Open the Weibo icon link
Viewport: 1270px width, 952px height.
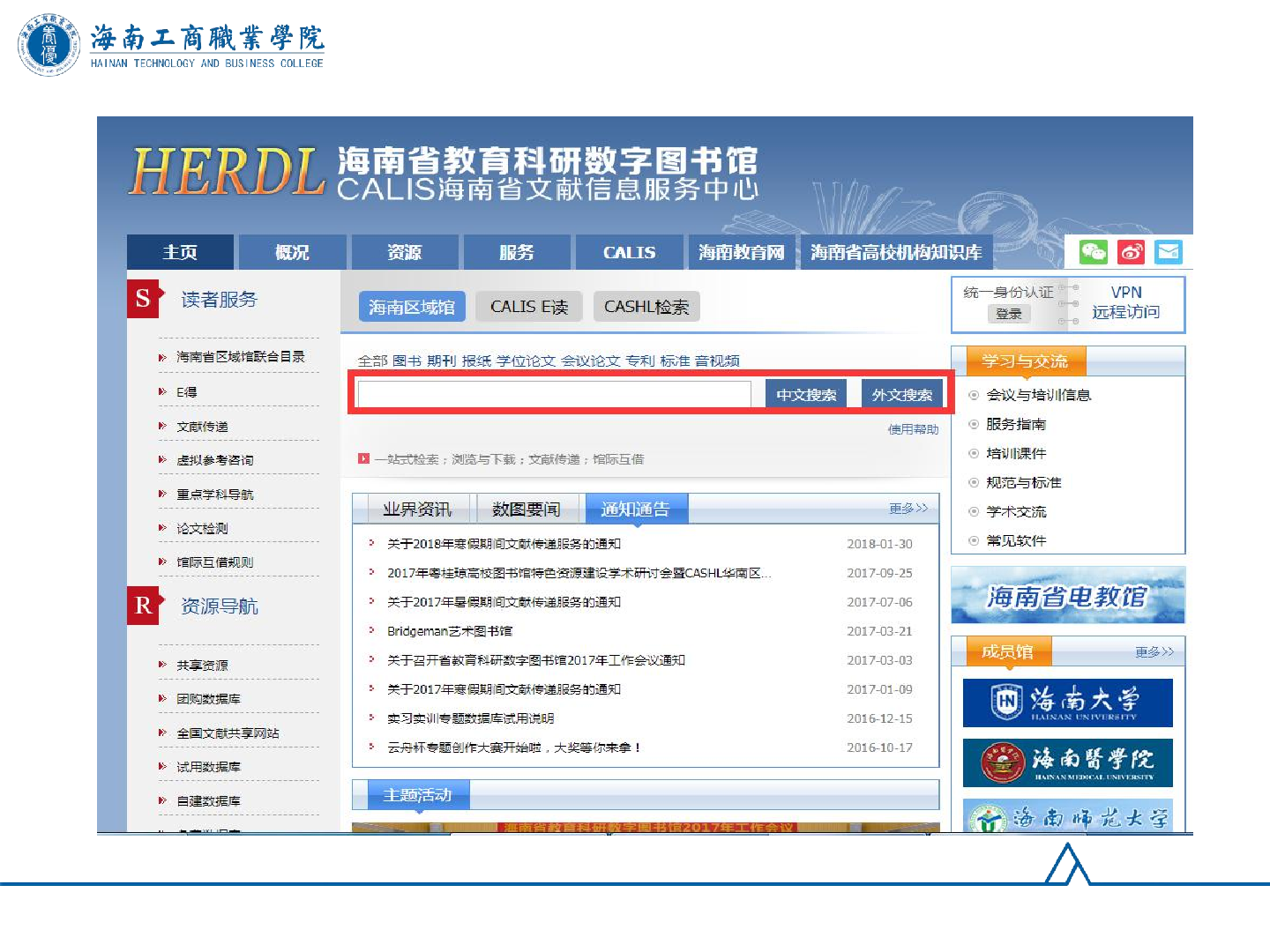pos(1132,252)
